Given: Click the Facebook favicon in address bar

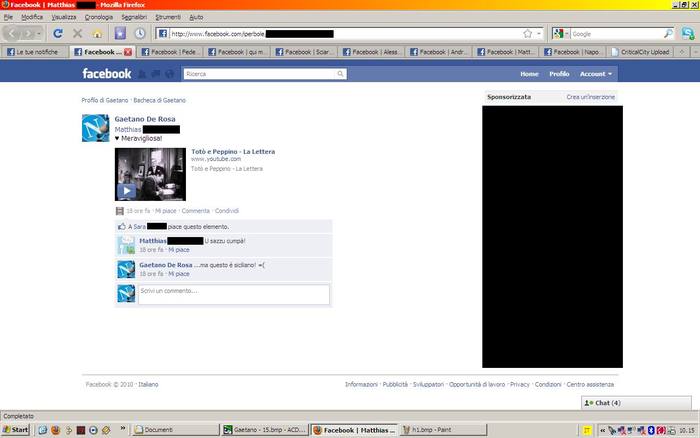Looking at the screenshot, I should point(163,33).
